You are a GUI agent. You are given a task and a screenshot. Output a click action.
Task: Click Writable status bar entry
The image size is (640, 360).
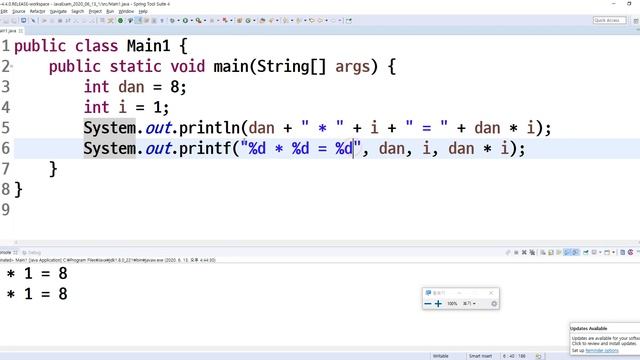point(440,356)
